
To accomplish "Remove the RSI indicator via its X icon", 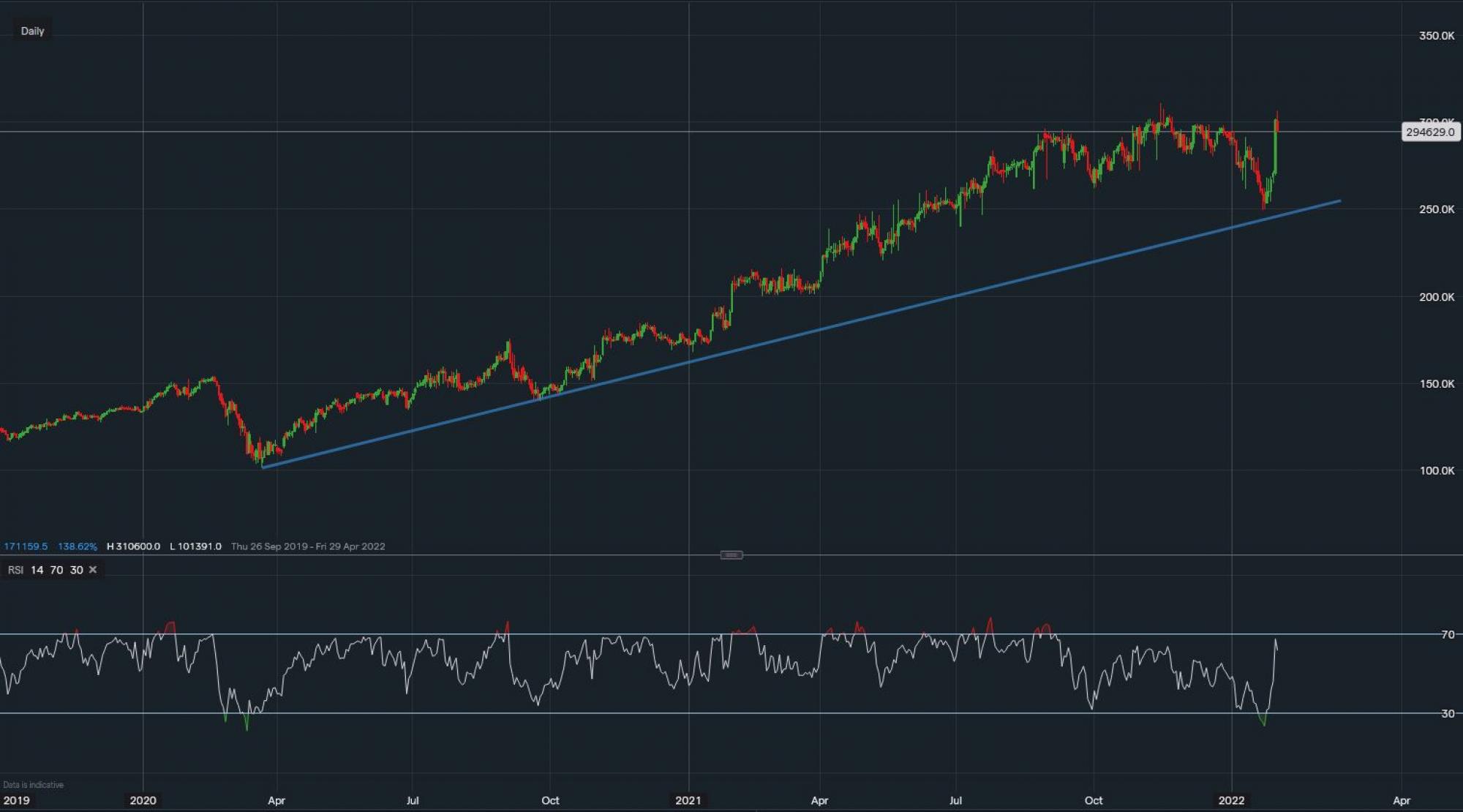I will pyautogui.click(x=92, y=569).
